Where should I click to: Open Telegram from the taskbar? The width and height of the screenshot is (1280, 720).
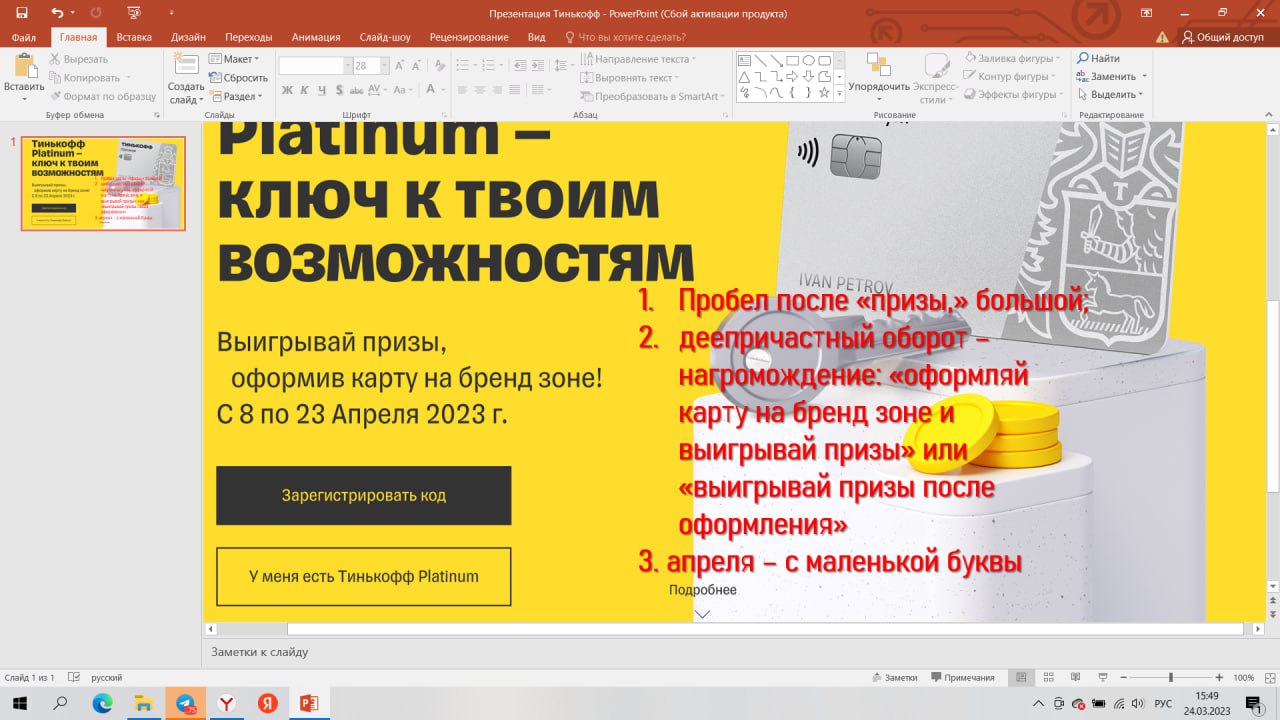pos(186,703)
